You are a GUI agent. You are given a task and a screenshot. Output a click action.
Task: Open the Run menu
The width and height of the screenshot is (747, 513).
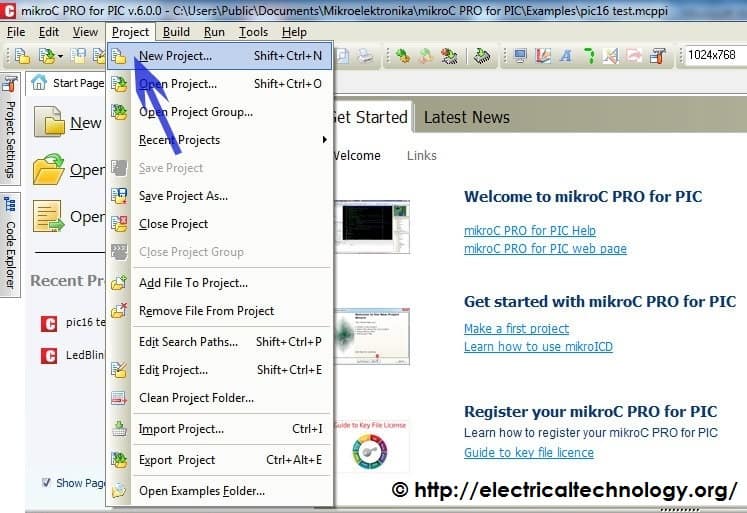(214, 32)
